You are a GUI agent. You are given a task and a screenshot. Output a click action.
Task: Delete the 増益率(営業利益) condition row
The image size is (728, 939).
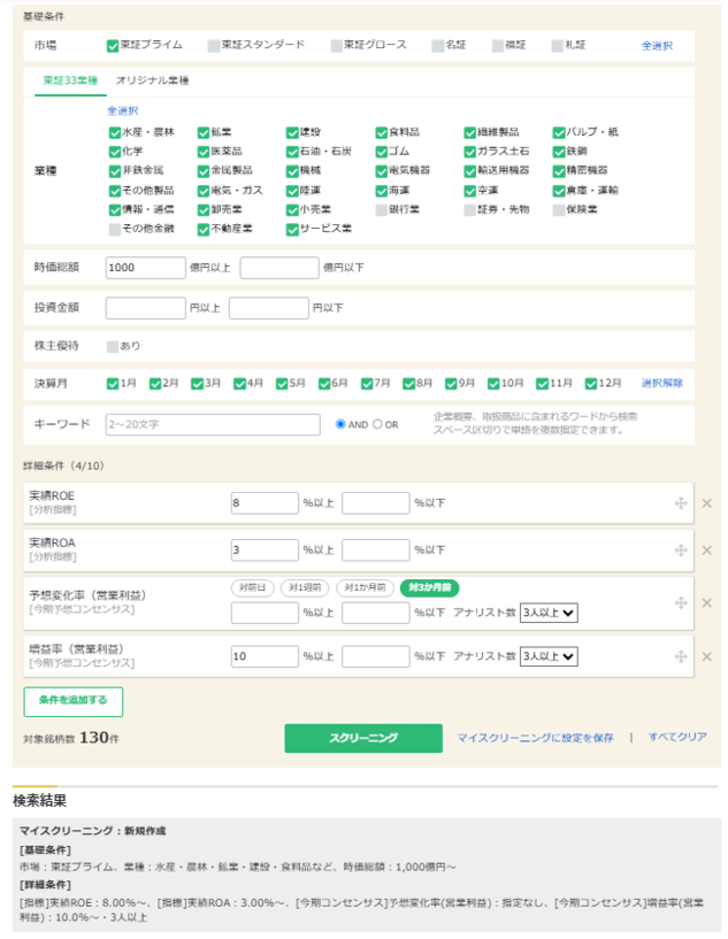[706, 656]
